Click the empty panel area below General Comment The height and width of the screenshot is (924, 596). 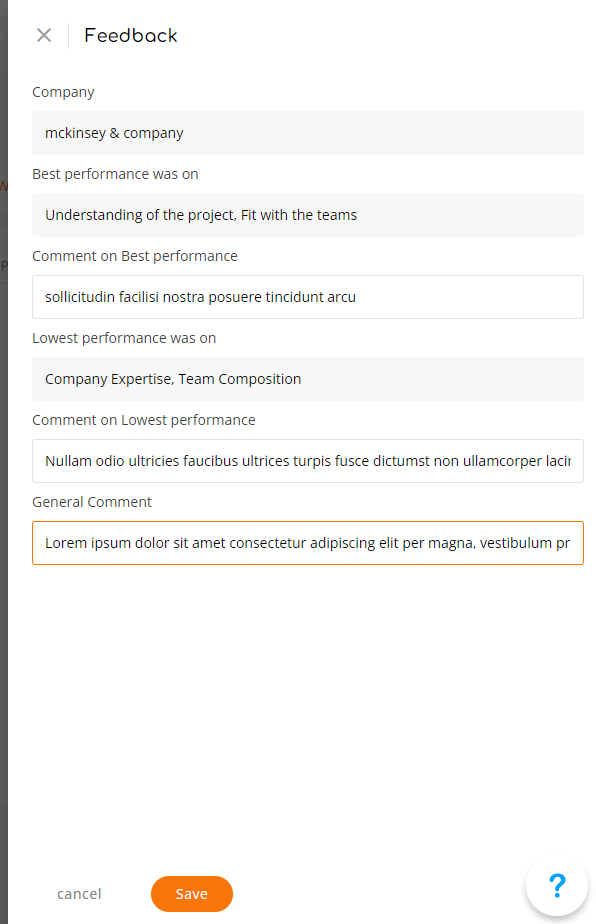pyautogui.click(x=308, y=707)
